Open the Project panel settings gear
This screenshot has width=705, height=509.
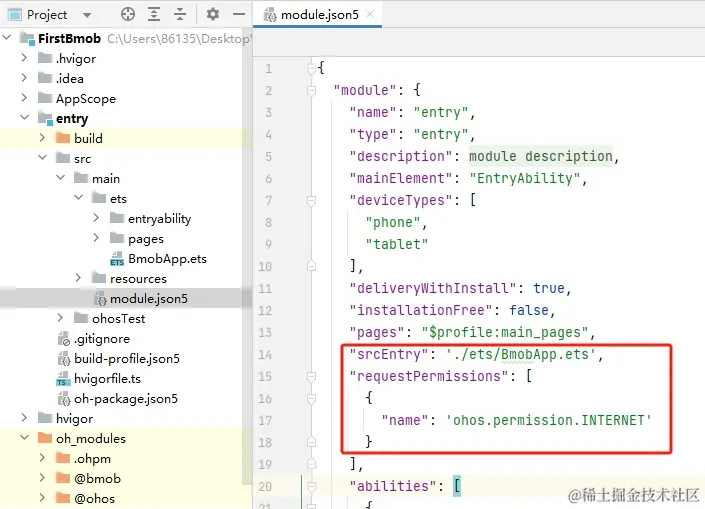tap(213, 14)
